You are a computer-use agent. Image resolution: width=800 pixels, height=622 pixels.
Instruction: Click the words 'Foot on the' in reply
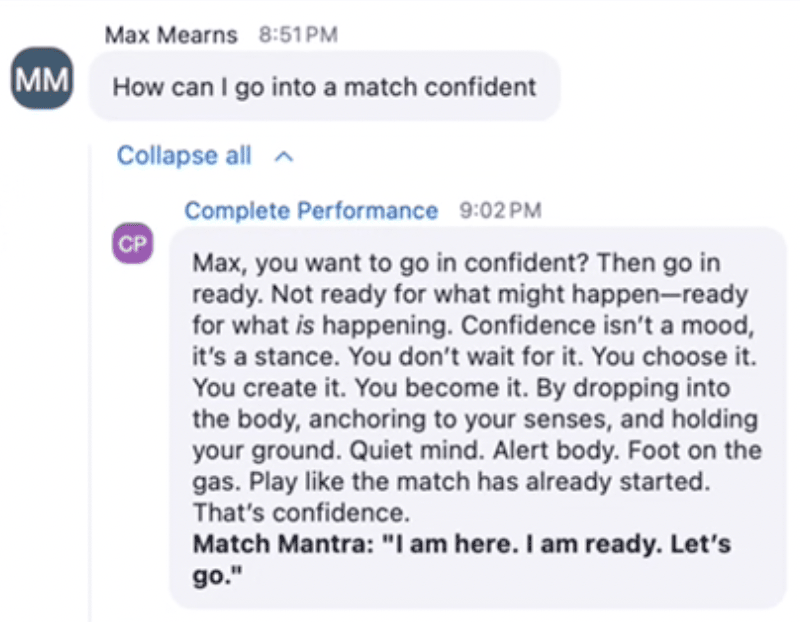[694, 451]
